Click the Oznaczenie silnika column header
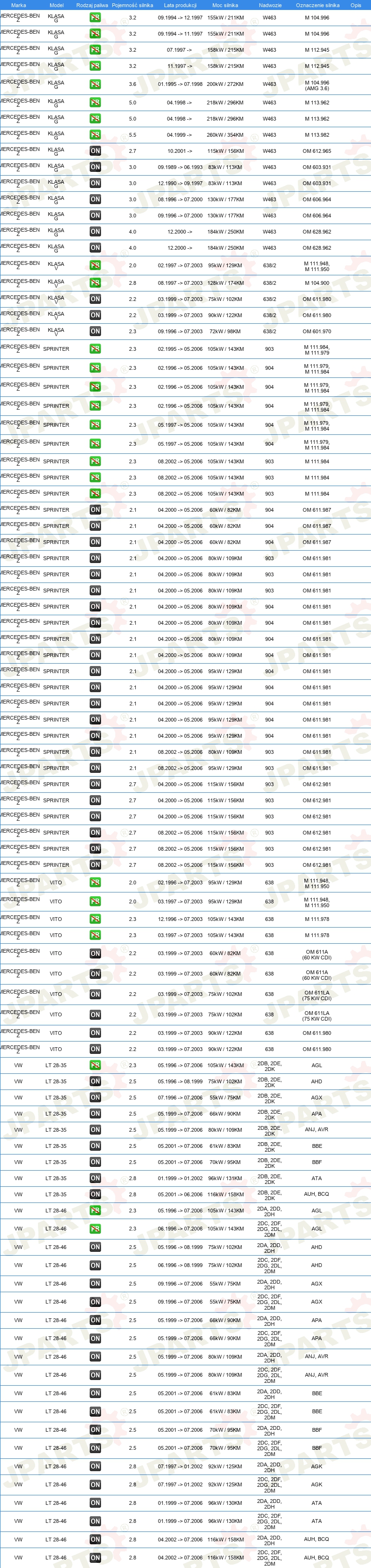The height and width of the screenshot is (1568, 371). pyautogui.click(x=317, y=5)
